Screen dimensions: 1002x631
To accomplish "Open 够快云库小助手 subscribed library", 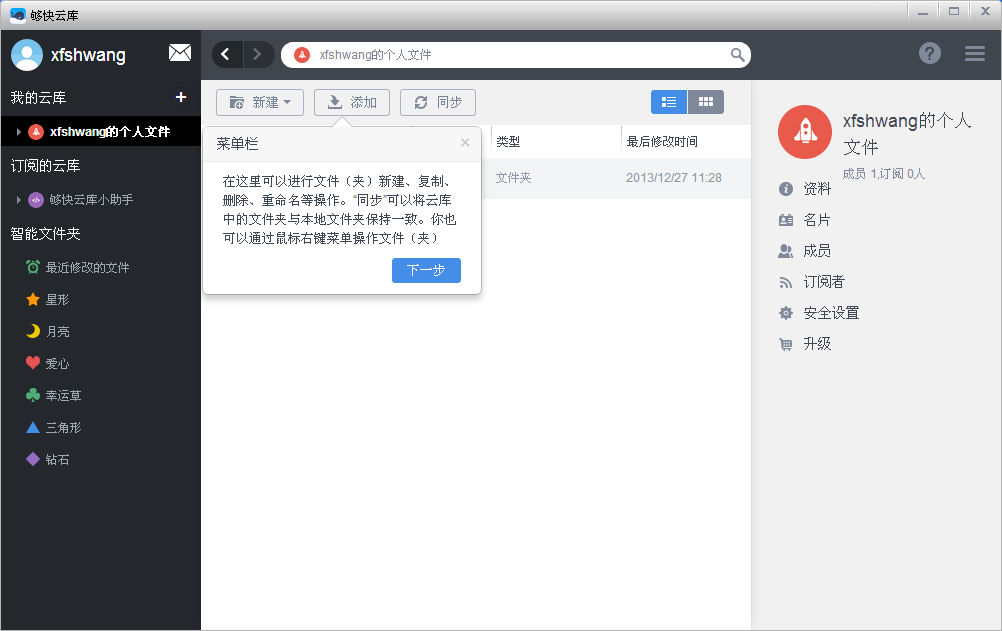I will (x=91, y=199).
